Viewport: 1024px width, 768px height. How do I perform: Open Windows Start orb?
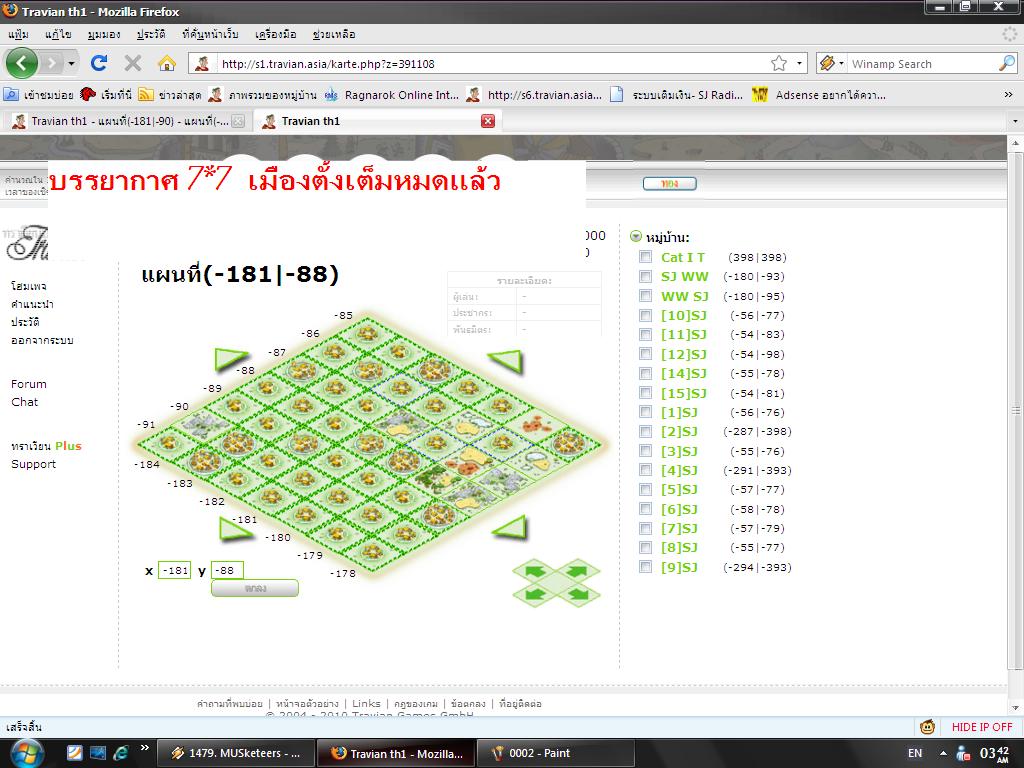27,753
